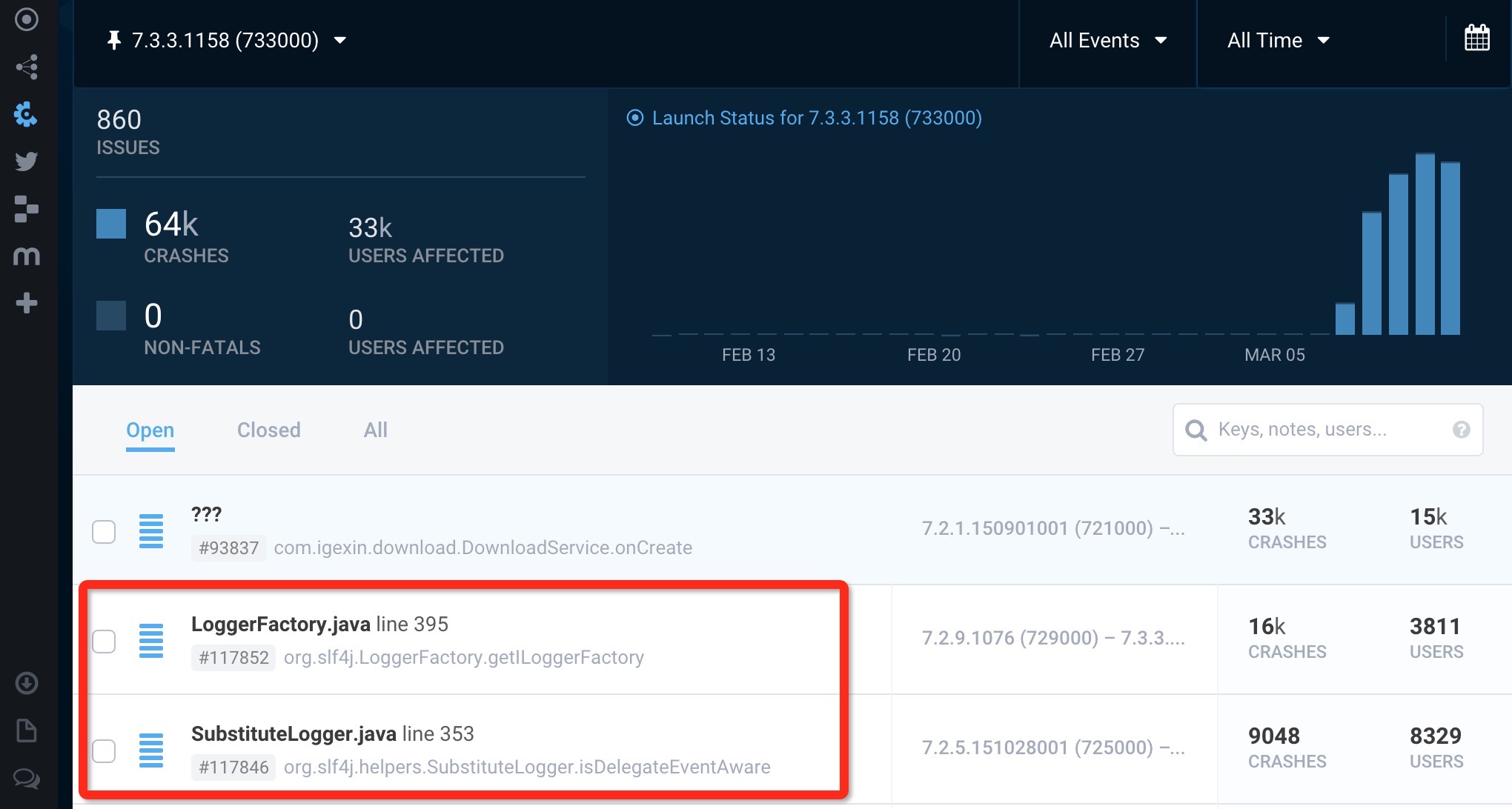Open the LoggerFactory.java line 395 issue
The height and width of the screenshot is (809, 1512).
(319, 625)
